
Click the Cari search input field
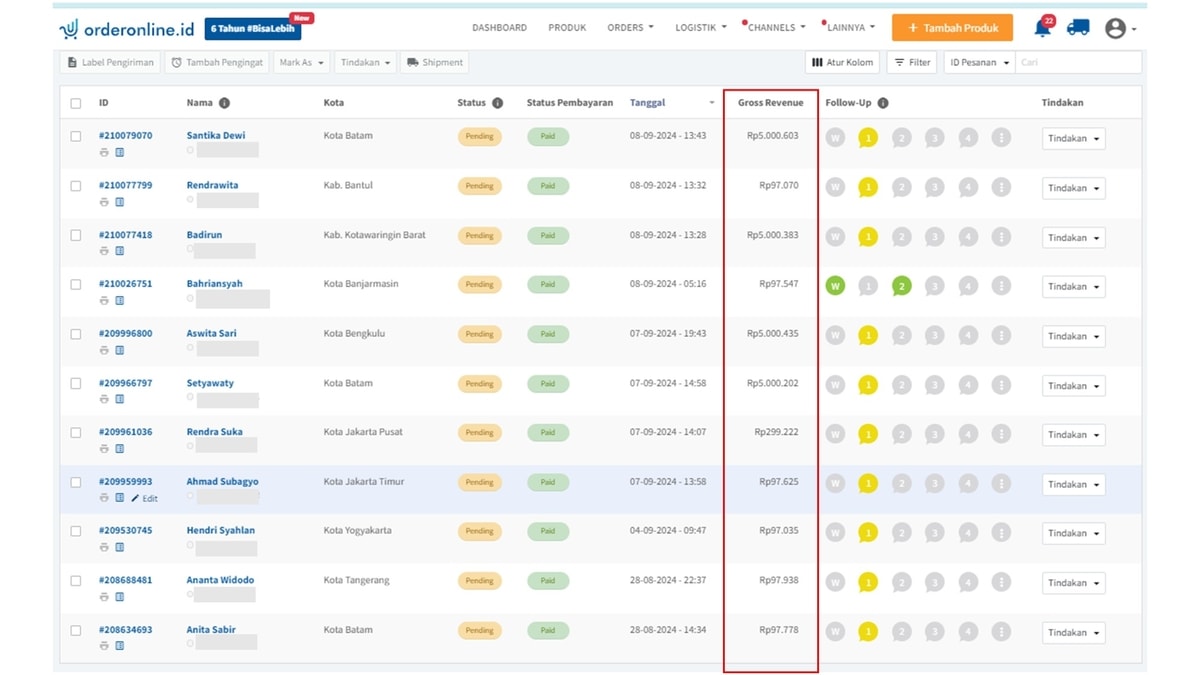click(1077, 62)
